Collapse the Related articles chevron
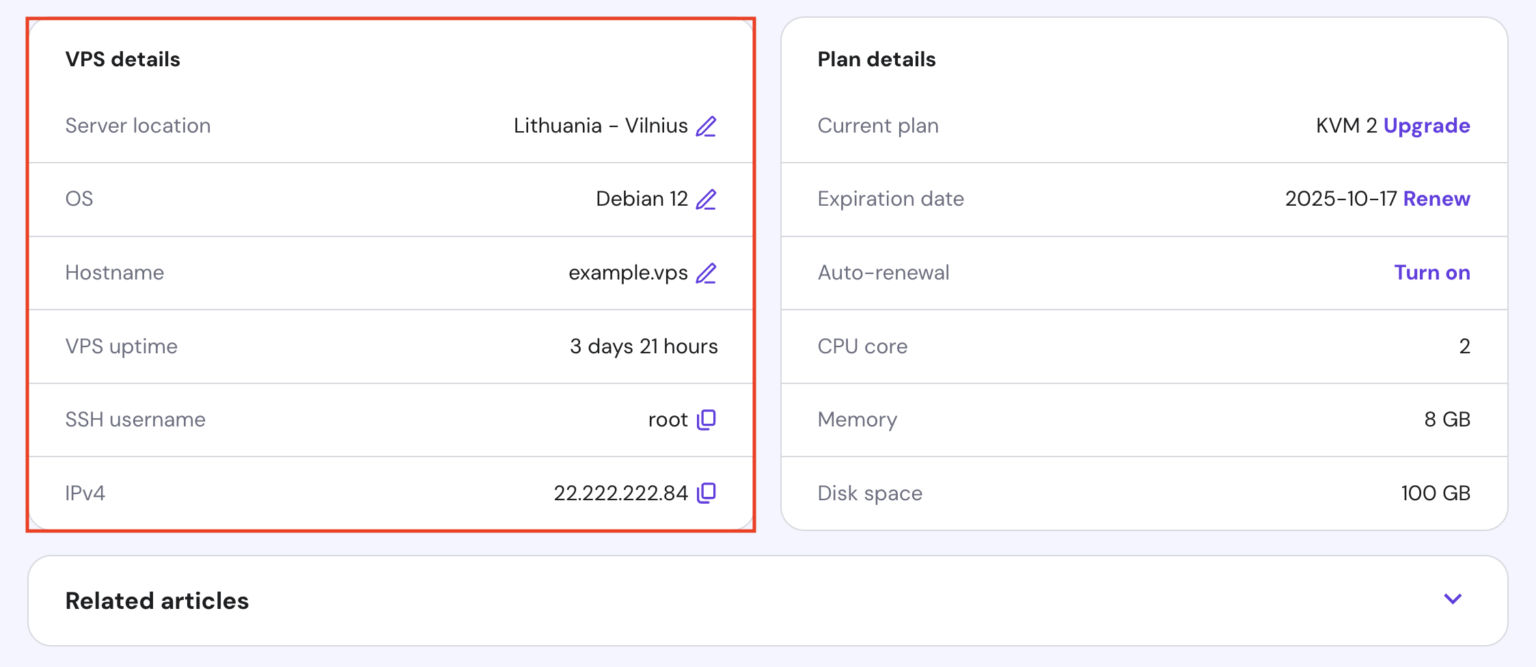Viewport: 1536px width, 667px height. (x=1452, y=599)
